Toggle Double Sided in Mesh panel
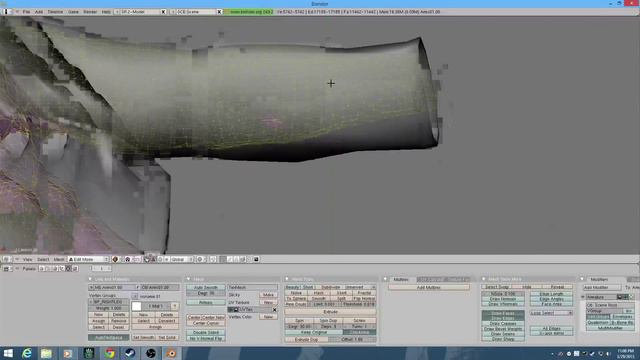This screenshot has width=640, height=360. click(x=206, y=333)
